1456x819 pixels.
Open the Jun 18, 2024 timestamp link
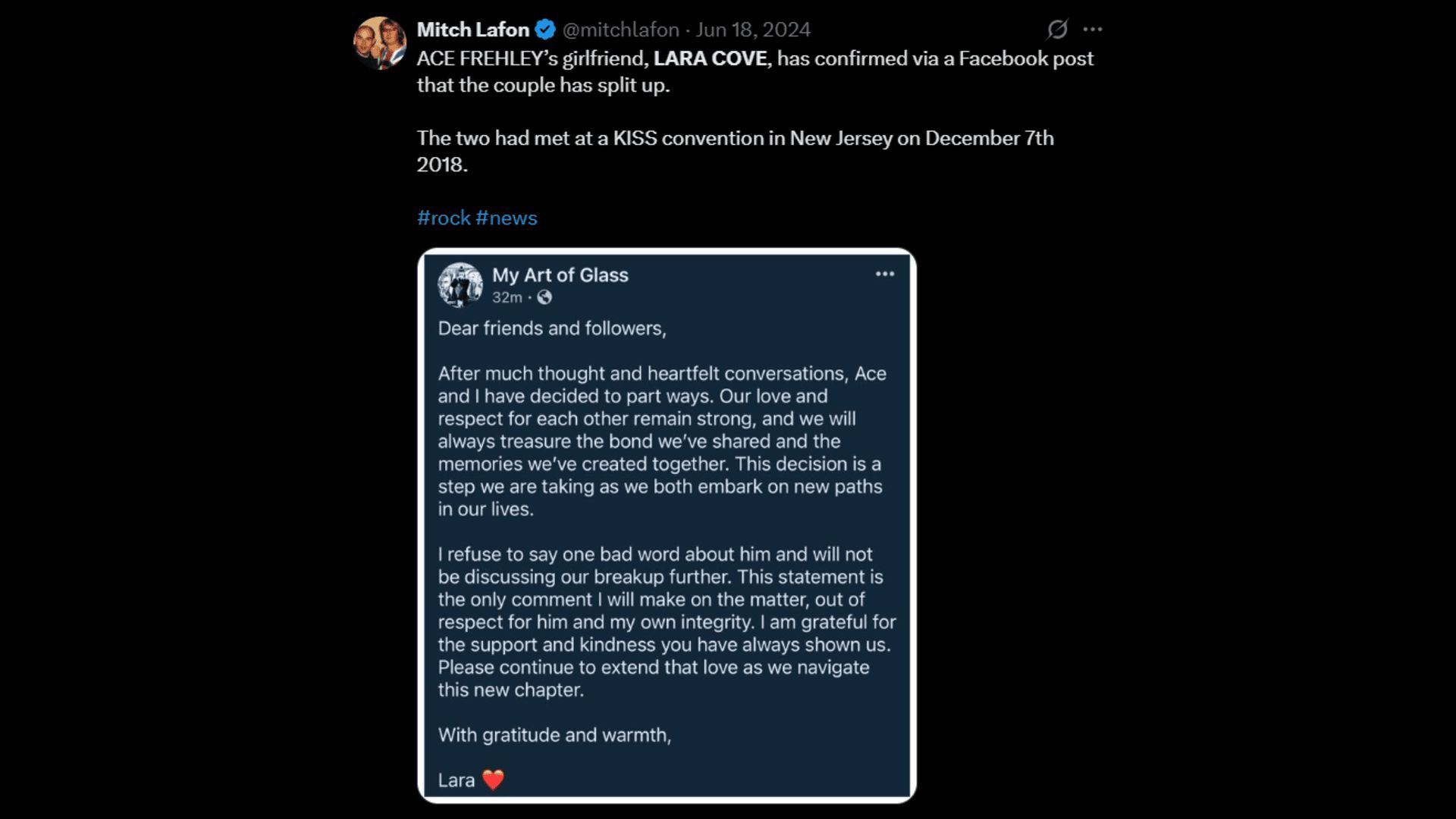752,30
